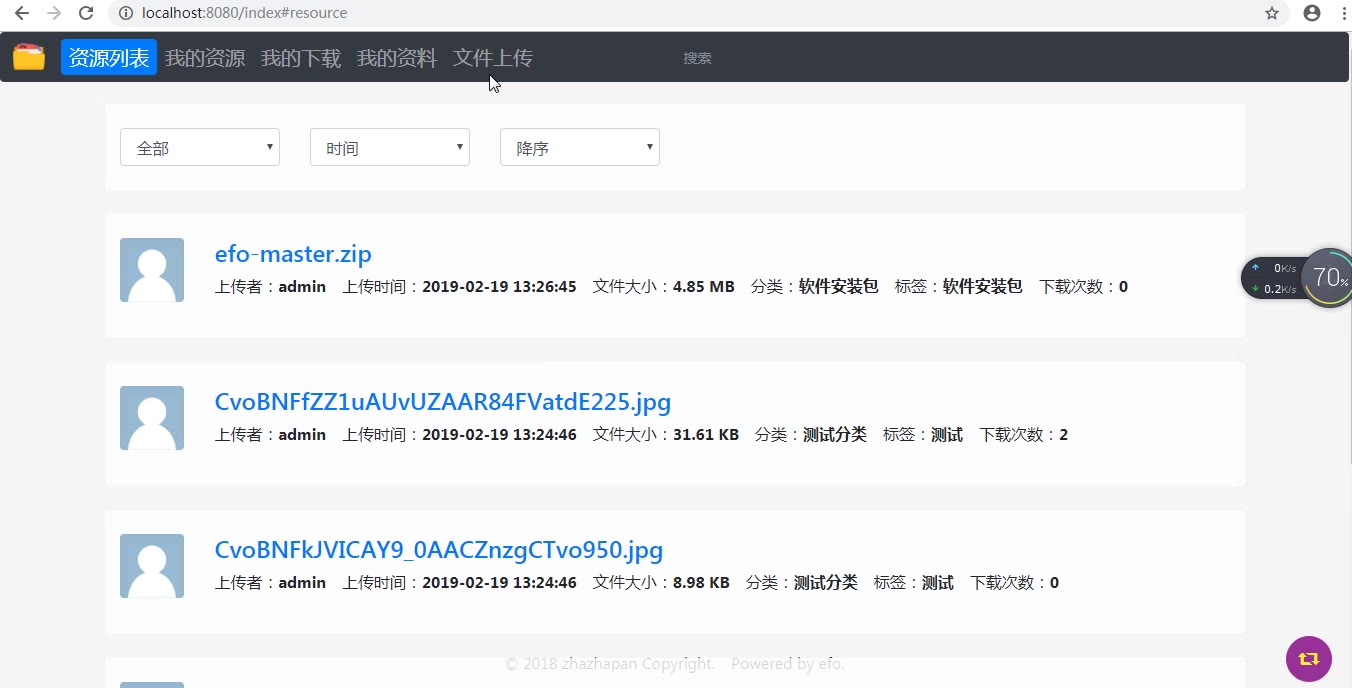Click the folder logo icon in navbar
Screen dimensions: 1352x688
pyautogui.click(x=29, y=57)
